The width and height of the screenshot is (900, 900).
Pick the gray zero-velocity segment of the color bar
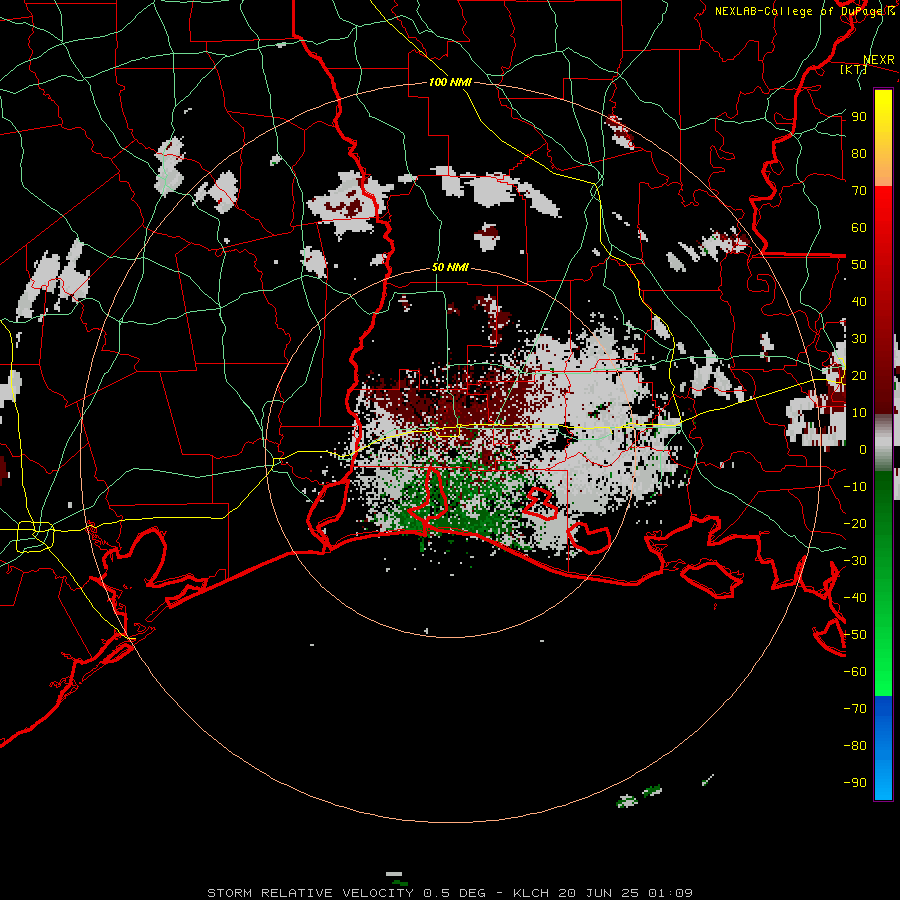883,443
